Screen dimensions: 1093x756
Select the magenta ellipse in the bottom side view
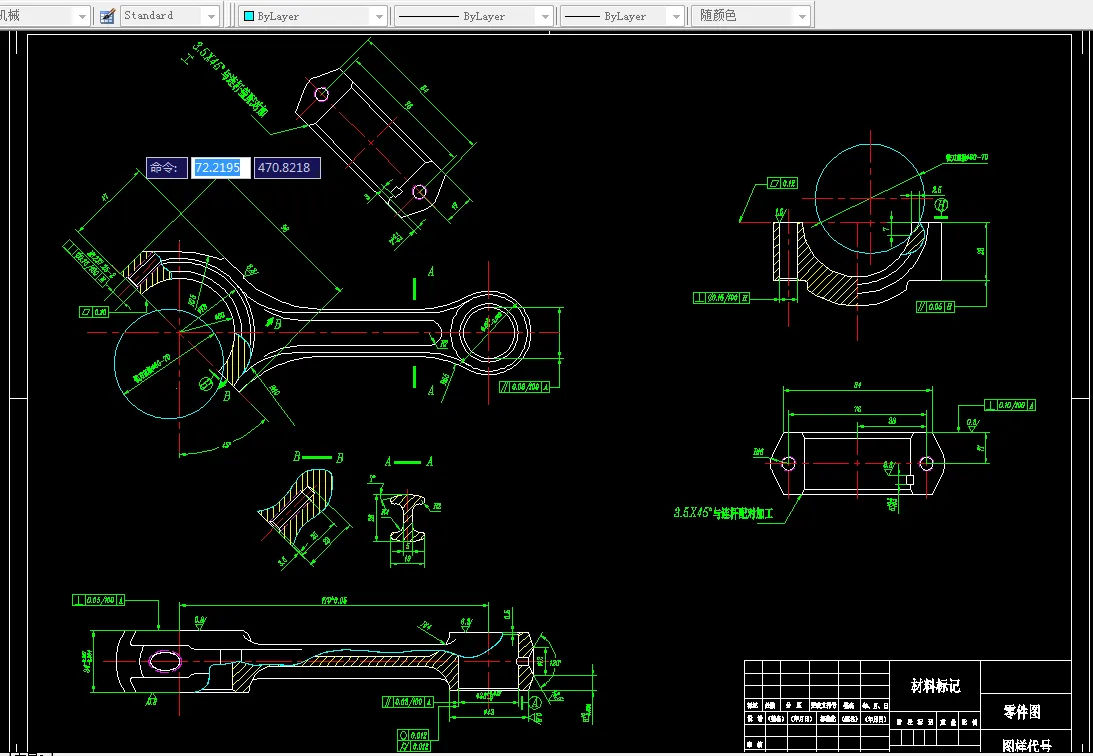(x=166, y=661)
